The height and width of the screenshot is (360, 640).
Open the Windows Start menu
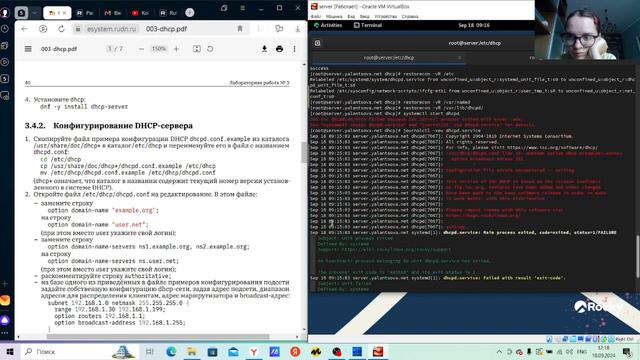(x=10, y=351)
